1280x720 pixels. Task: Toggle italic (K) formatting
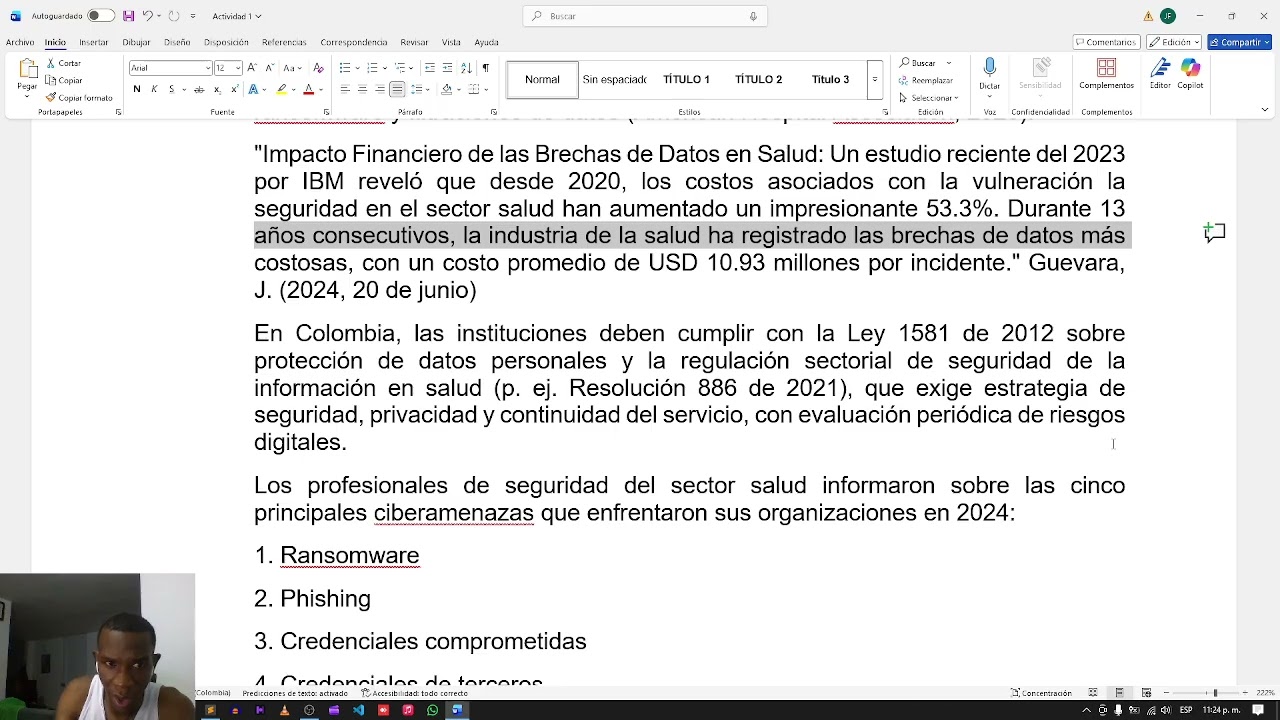154,89
